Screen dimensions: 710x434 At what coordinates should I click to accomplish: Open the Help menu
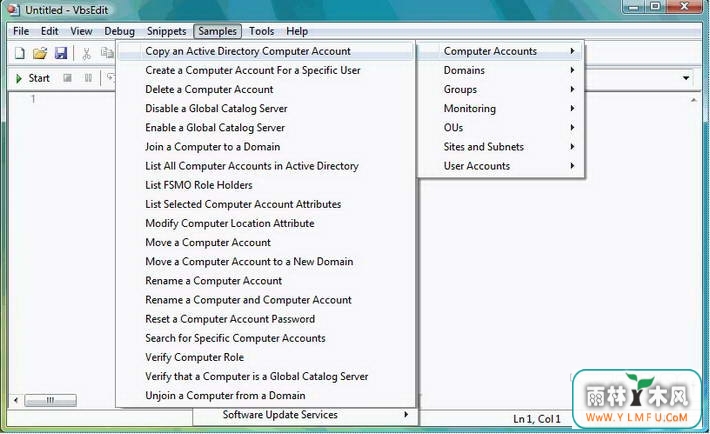pos(297,31)
